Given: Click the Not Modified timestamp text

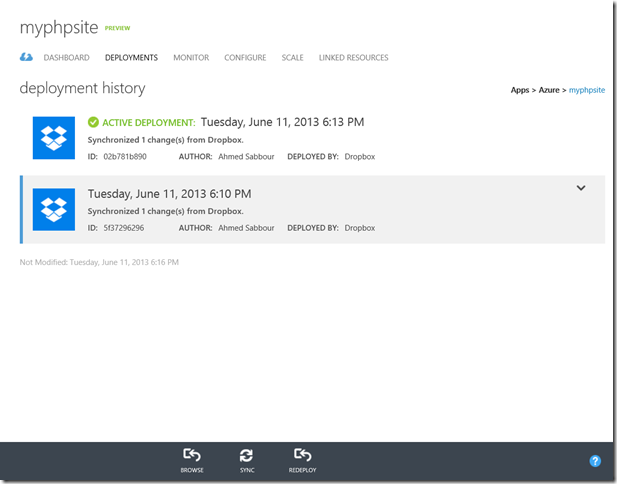Looking at the screenshot, I should click(99, 262).
